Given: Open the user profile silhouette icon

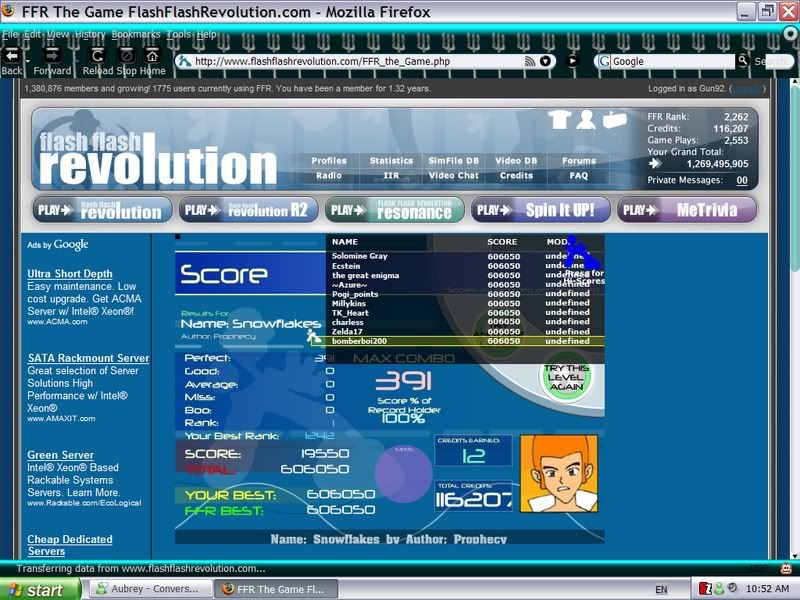Looking at the screenshot, I should [587, 121].
